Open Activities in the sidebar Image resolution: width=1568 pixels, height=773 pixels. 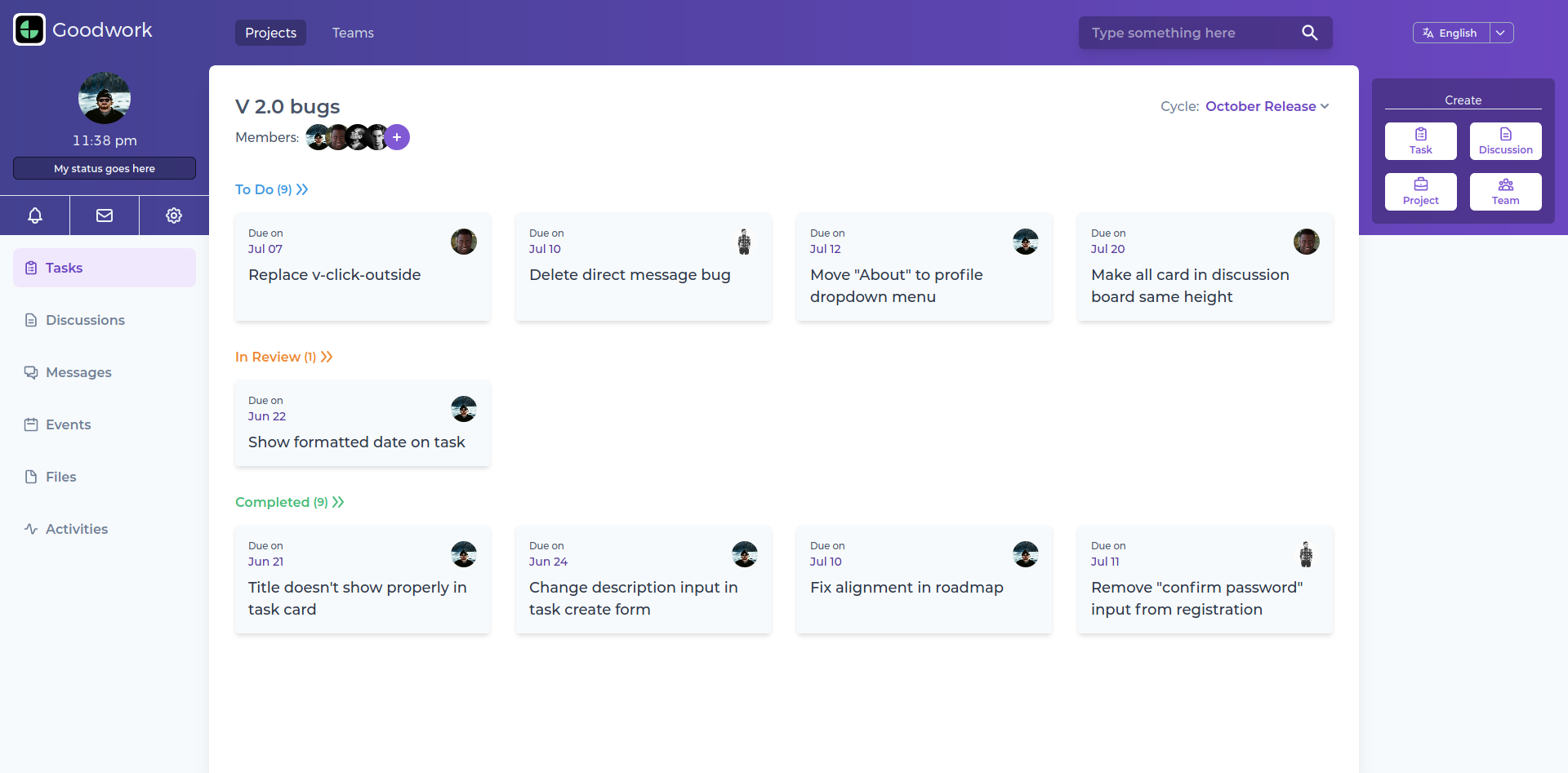pyautogui.click(x=77, y=529)
